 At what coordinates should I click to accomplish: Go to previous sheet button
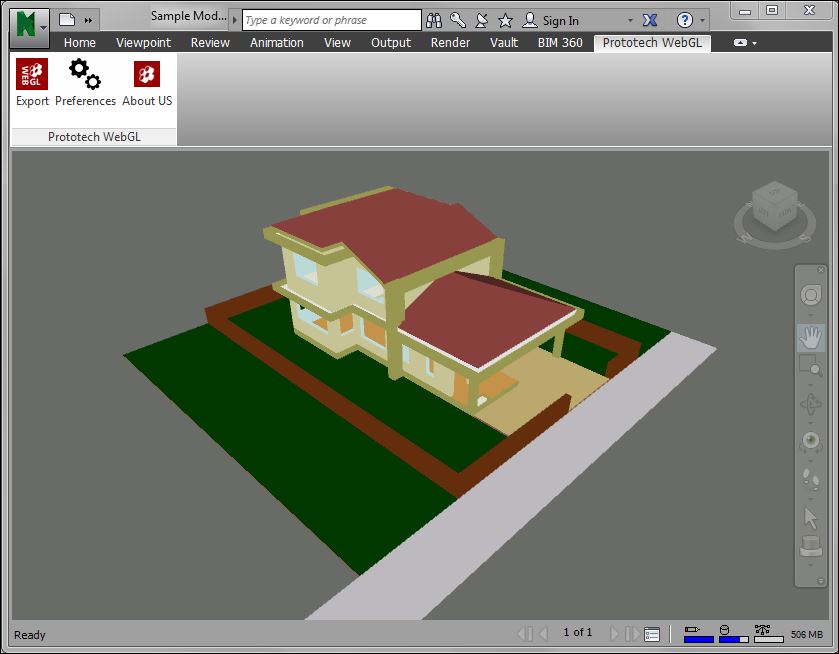pos(543,634)
